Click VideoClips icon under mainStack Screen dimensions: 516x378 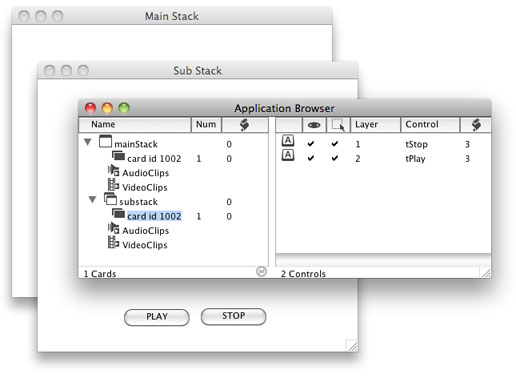coord(113,185)
